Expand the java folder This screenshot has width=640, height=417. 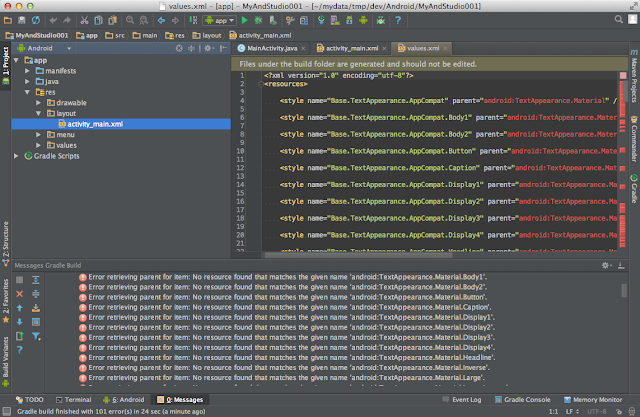[27, 82]
